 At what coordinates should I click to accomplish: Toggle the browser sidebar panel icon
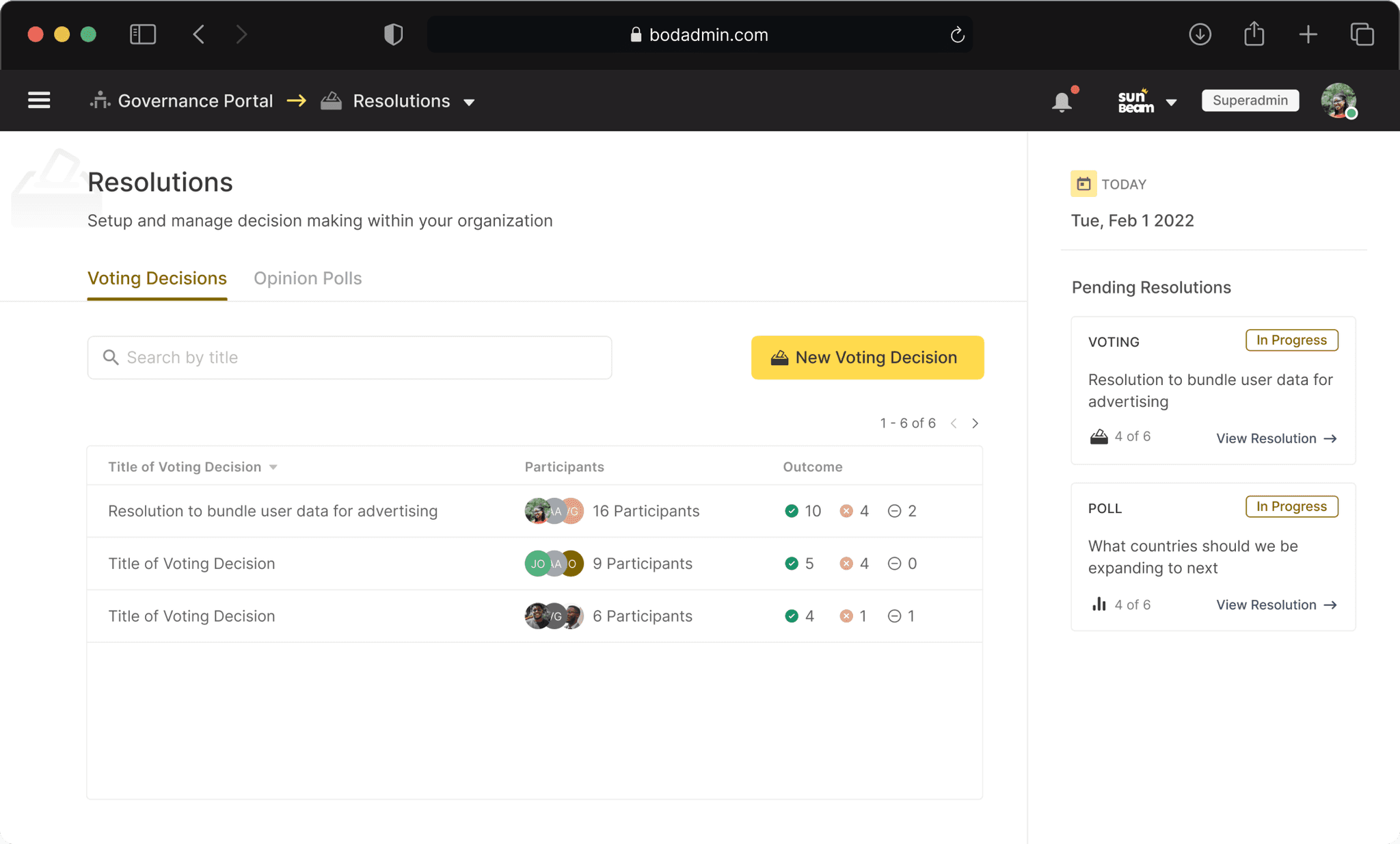(x=143, y=34)
